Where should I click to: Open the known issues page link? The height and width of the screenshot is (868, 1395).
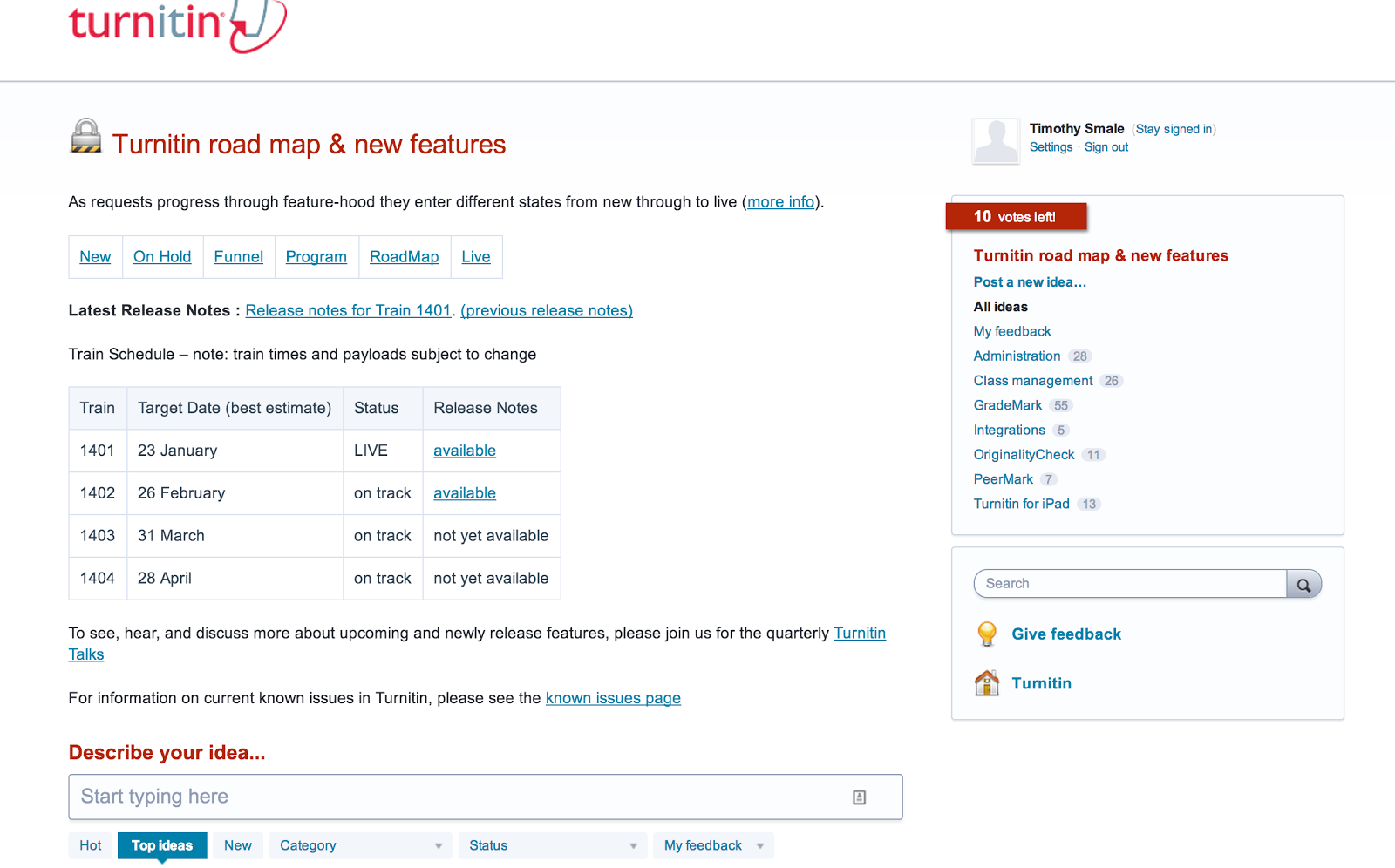(613, 698)
